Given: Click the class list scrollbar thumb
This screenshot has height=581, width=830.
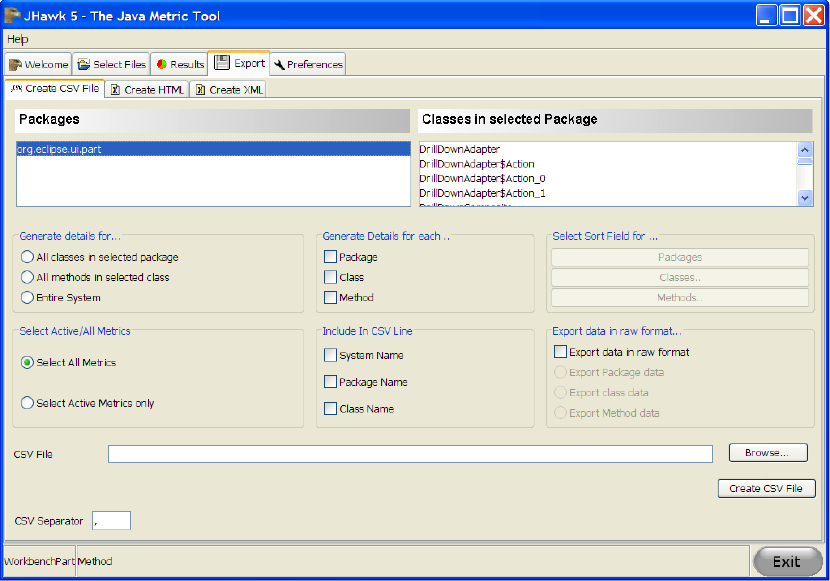Looking at the screenshot, I should tap(805, 161).
